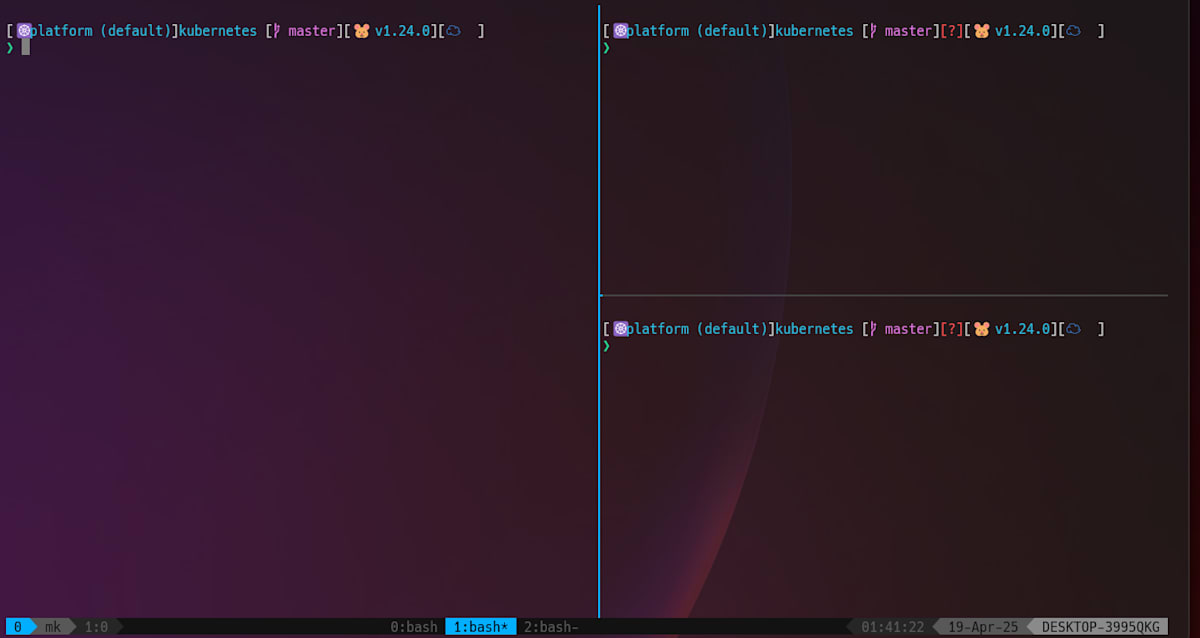Expand the chevron after the session number 0
The height and width of the screenshot is (638, 1200).
[x=32, y=627]
